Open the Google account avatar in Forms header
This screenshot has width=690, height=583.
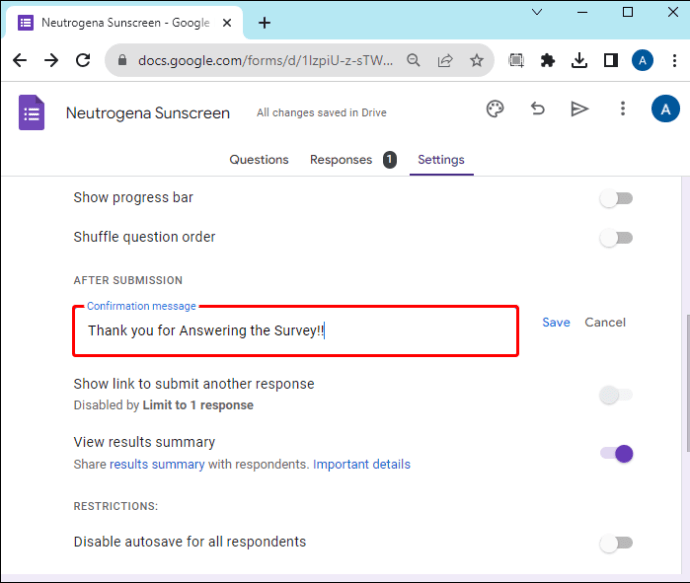[665, 109]
